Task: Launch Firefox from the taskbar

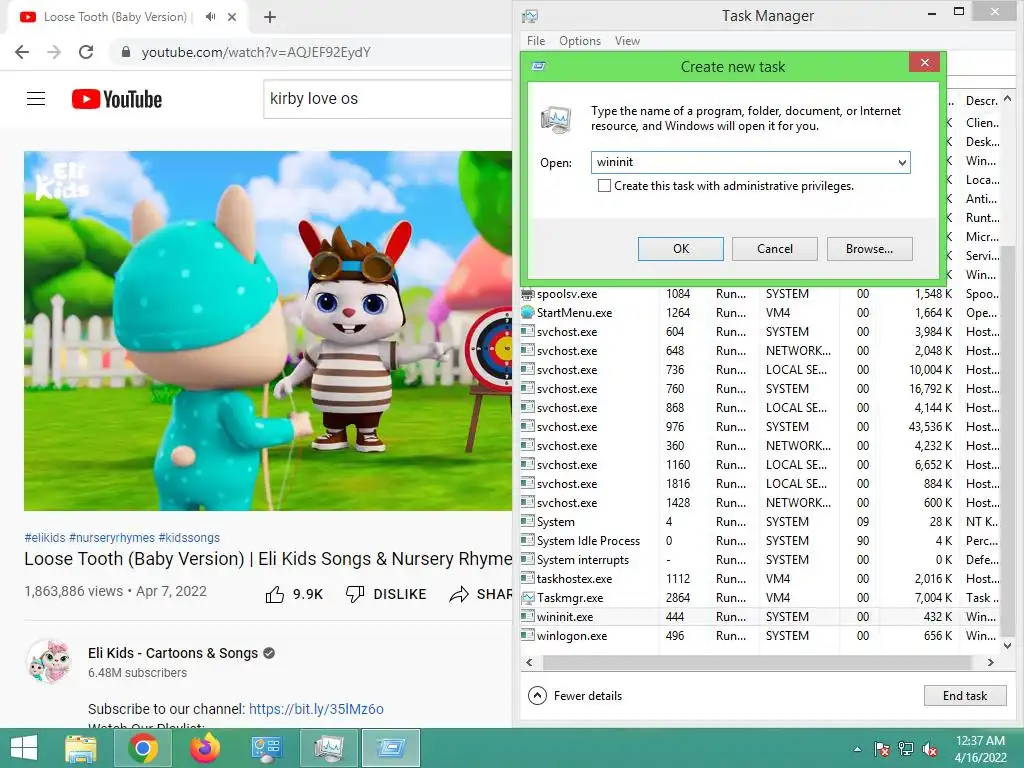Action: (x=205, y=748)
